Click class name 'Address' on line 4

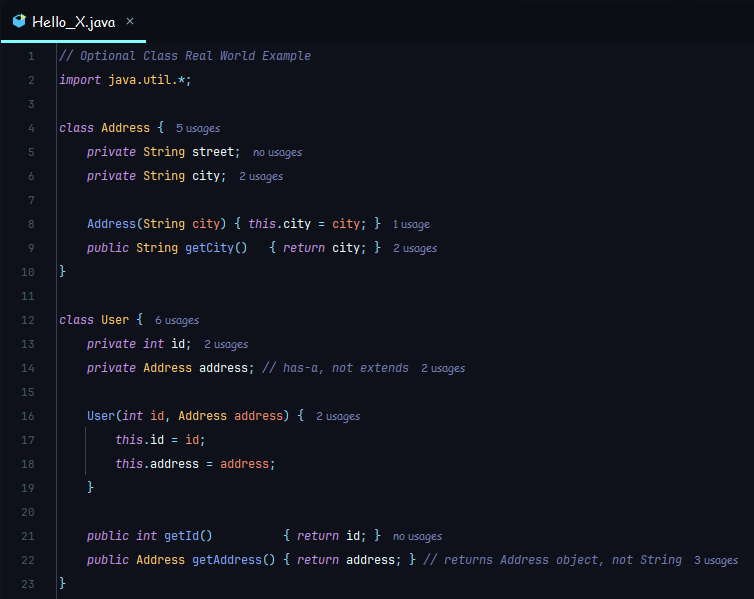126,128
